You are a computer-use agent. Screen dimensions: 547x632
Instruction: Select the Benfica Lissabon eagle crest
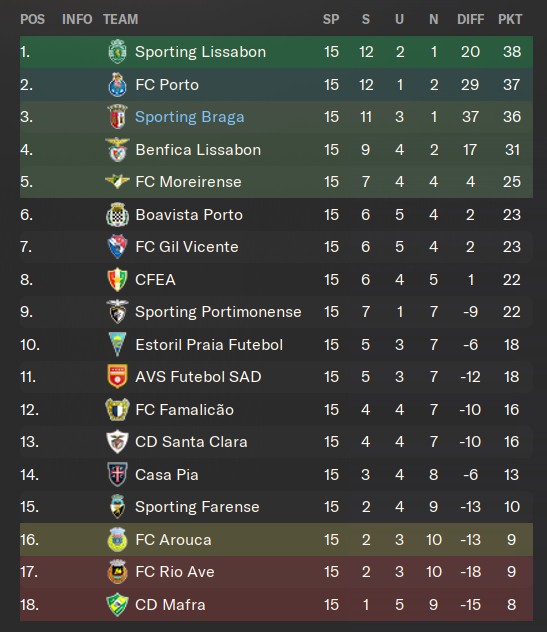click(117, 150)
